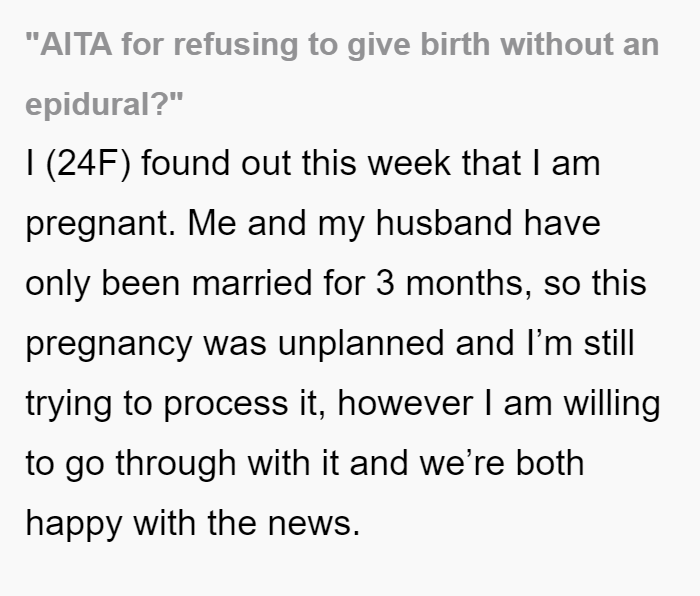The height and width of the screenshot is (596, 700).
Task: Click the word "birth" in the headline
Action: coord(455,44)
